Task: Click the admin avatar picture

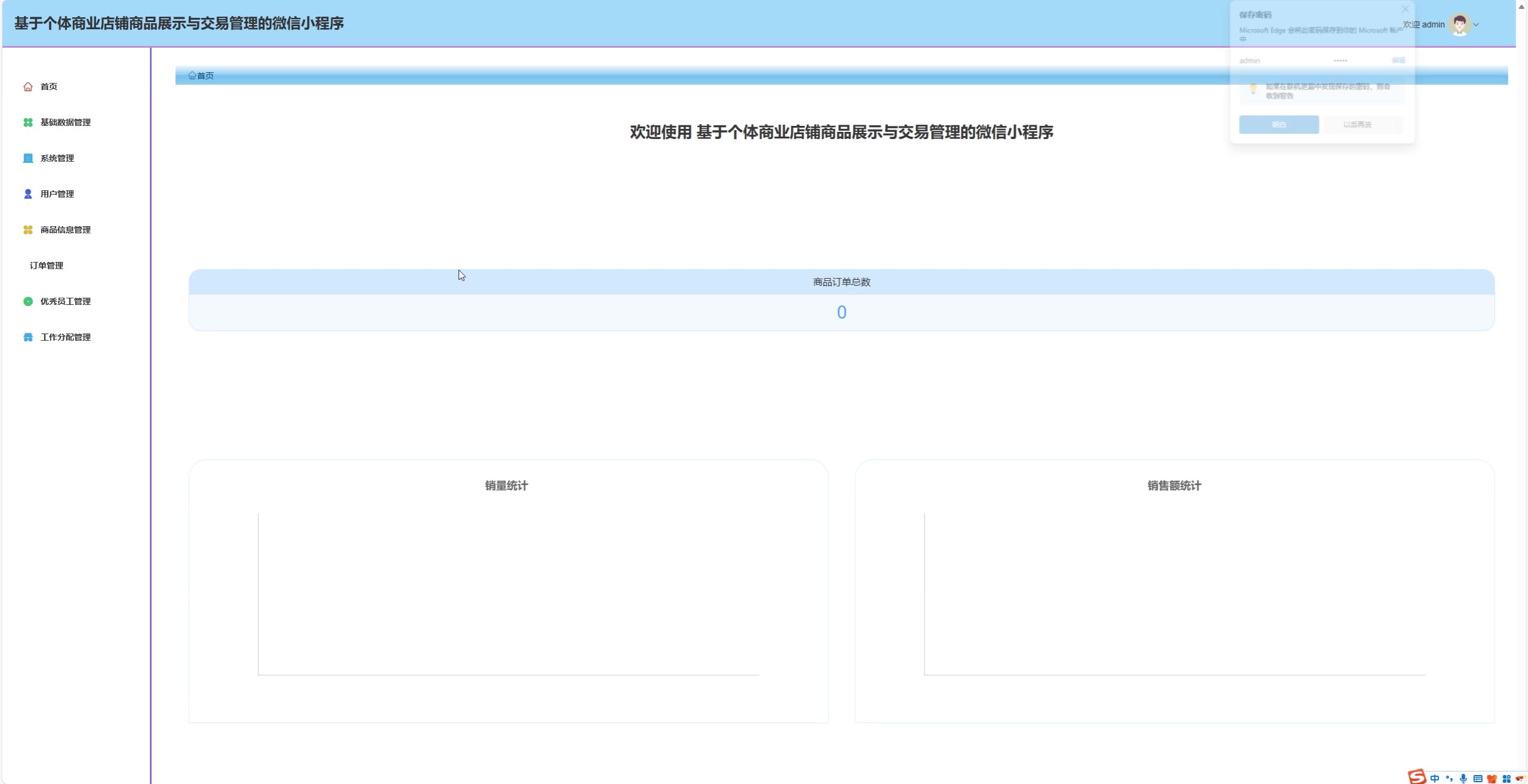Action: pyautogui.click(x=1459, y=24)
